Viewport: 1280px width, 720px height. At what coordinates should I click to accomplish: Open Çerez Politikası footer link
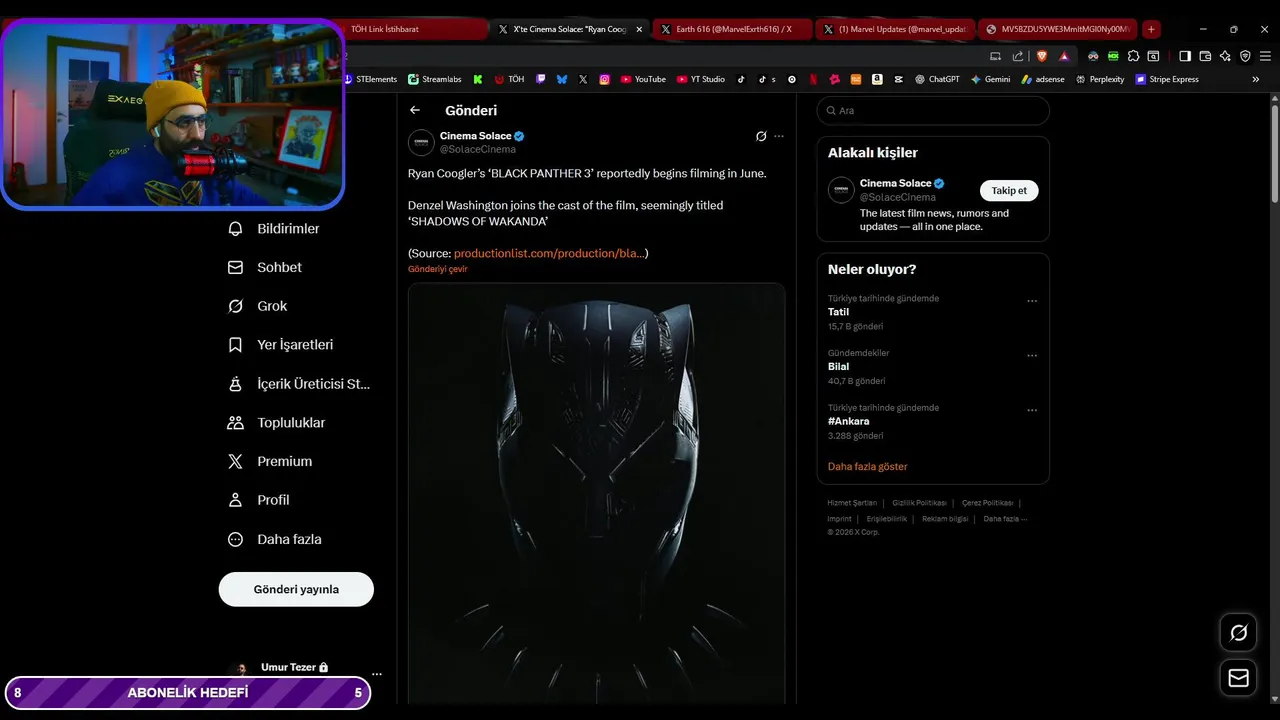coord(987,503)
